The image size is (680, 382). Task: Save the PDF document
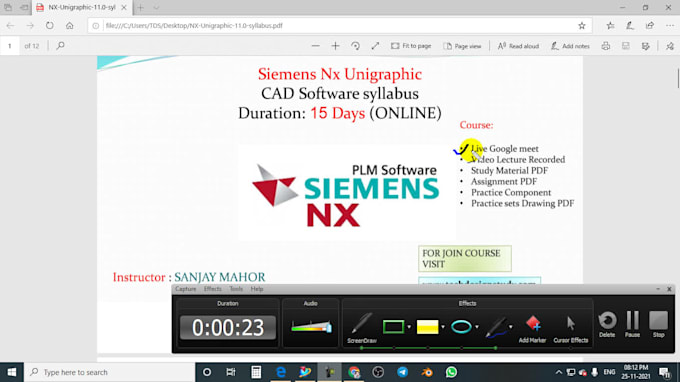click(625, 46)
